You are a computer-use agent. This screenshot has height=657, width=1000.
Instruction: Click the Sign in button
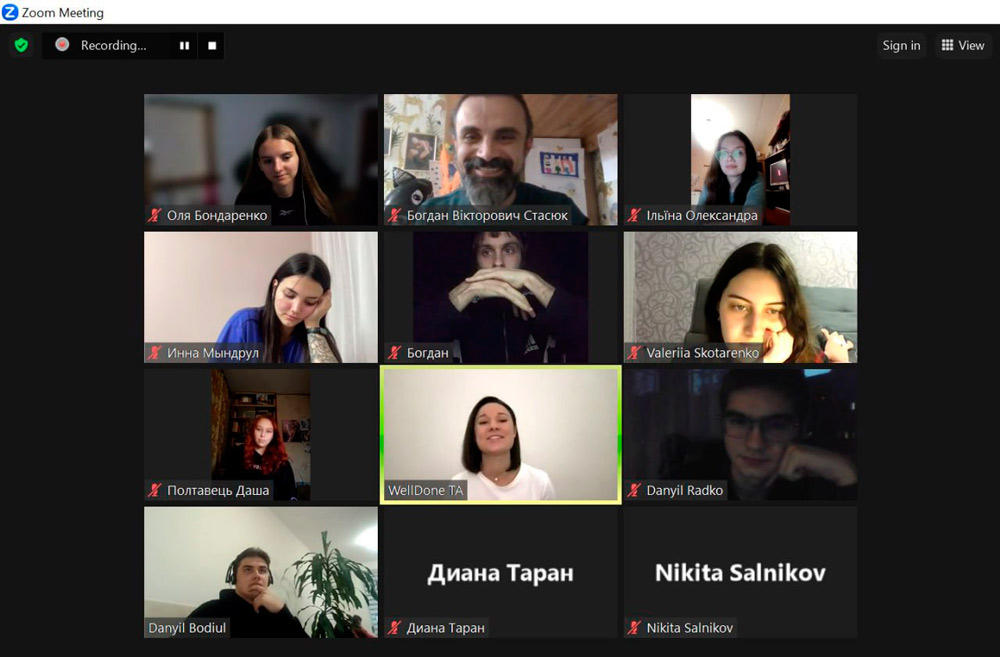pos(901,45)
